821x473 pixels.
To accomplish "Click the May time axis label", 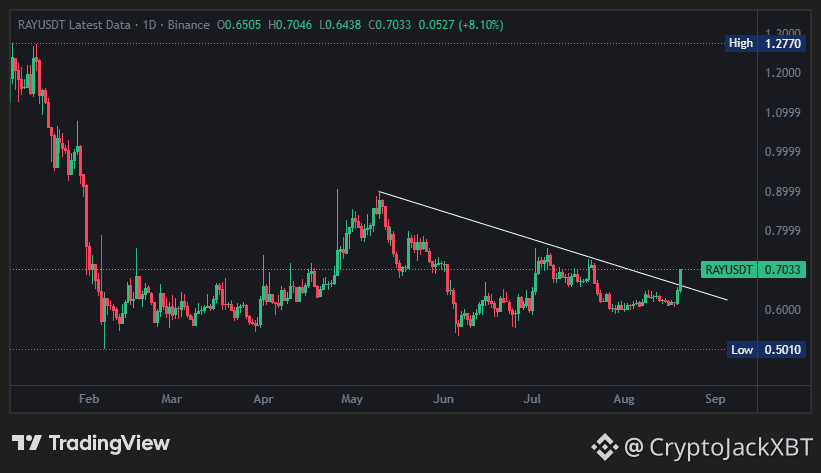I will click(352, 399).
